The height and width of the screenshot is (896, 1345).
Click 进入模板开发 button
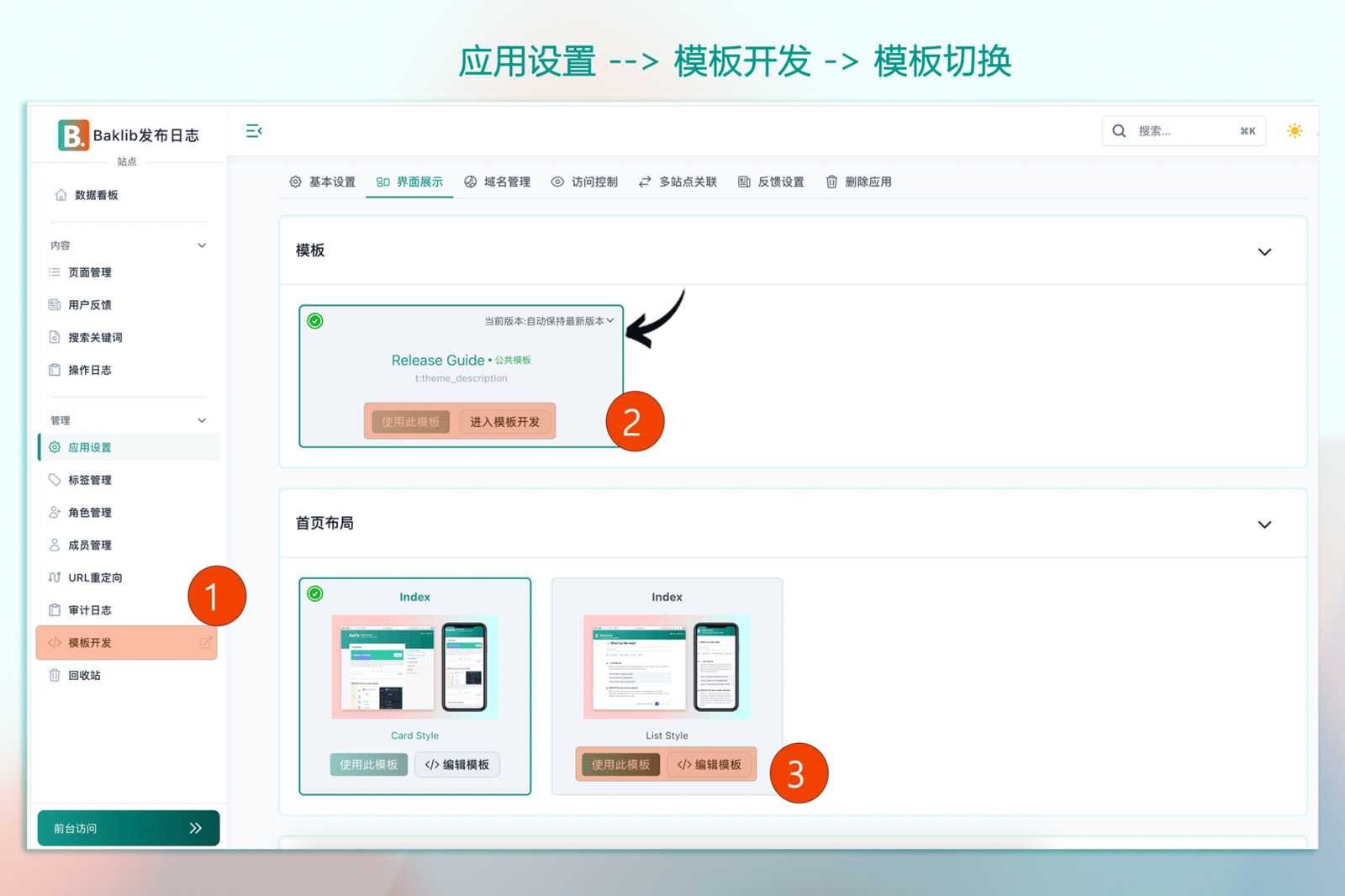[504, 422]
